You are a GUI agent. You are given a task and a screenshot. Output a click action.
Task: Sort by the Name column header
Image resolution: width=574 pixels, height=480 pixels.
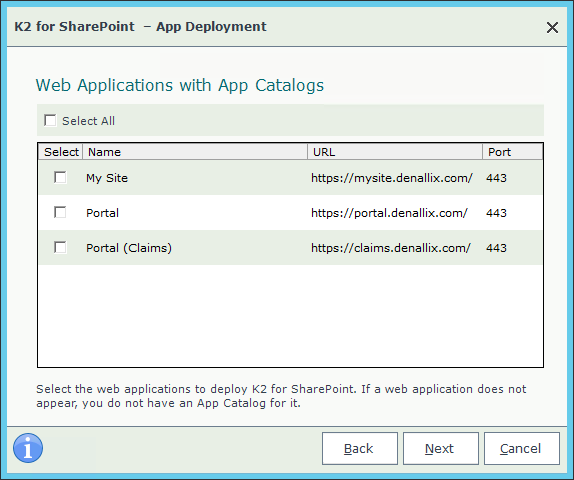point(195,152)
